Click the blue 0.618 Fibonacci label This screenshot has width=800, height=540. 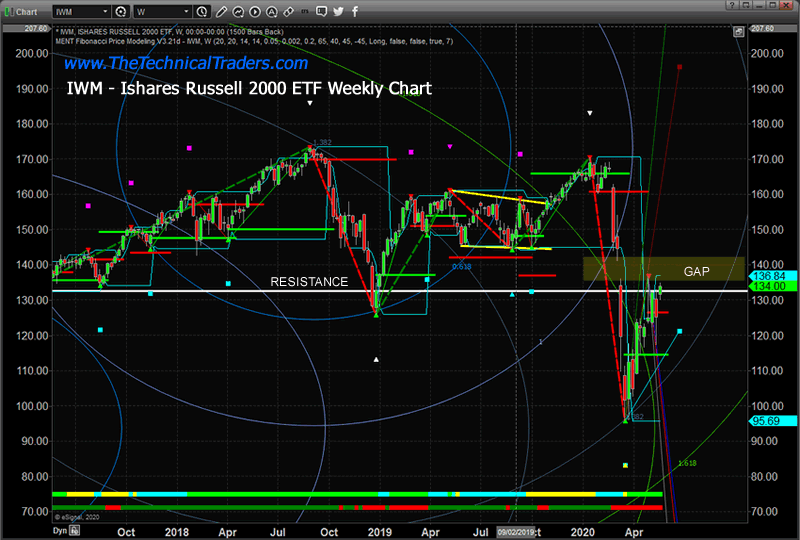tap(462, 266)
